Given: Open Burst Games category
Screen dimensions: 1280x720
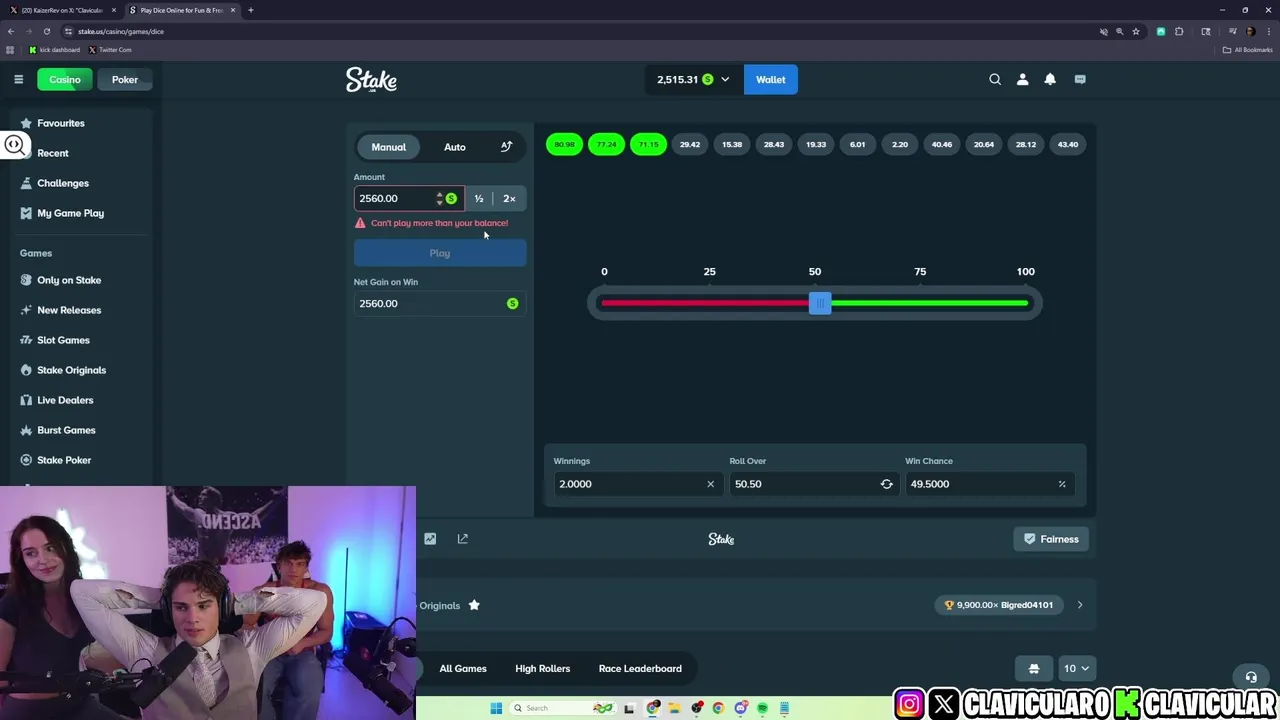Looking at the screenshot, I should pyautogui.click(x=80, y=430).
